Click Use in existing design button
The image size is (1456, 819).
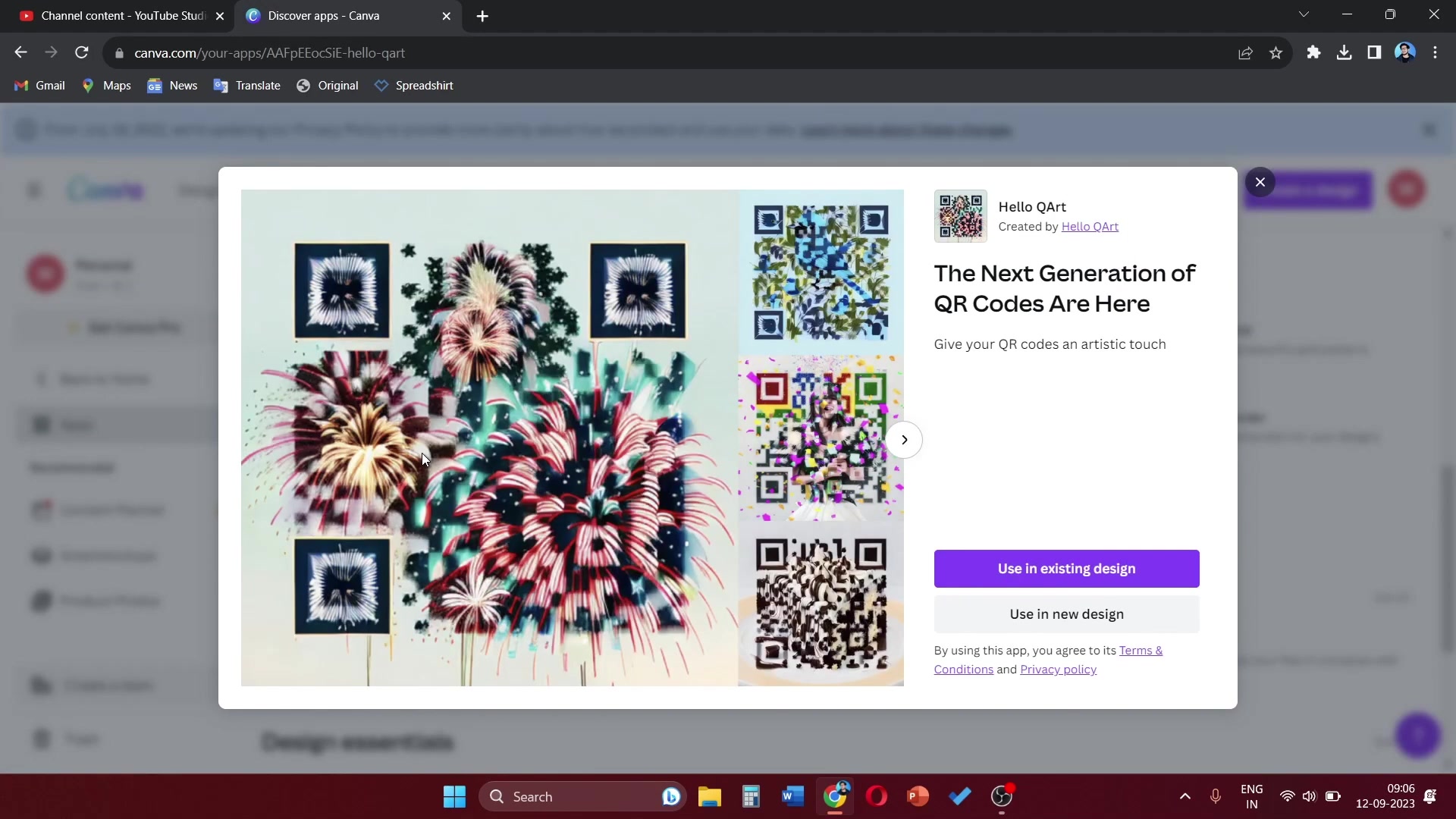1066,569
